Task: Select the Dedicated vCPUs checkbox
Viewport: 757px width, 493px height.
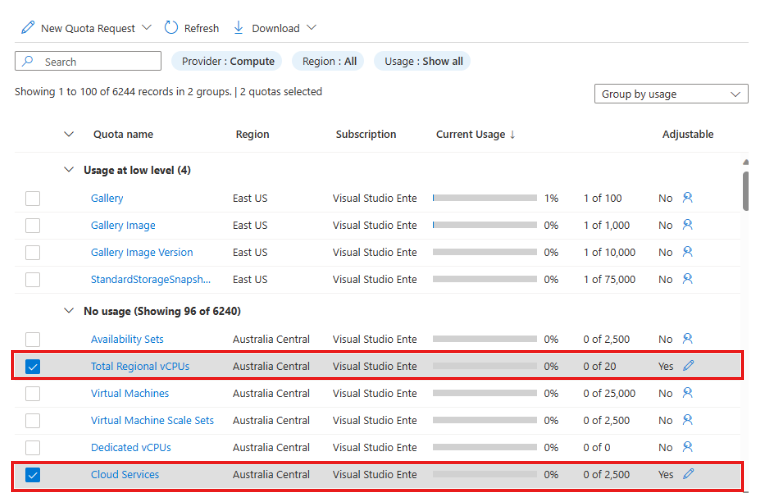Action: tap(32, 448)
